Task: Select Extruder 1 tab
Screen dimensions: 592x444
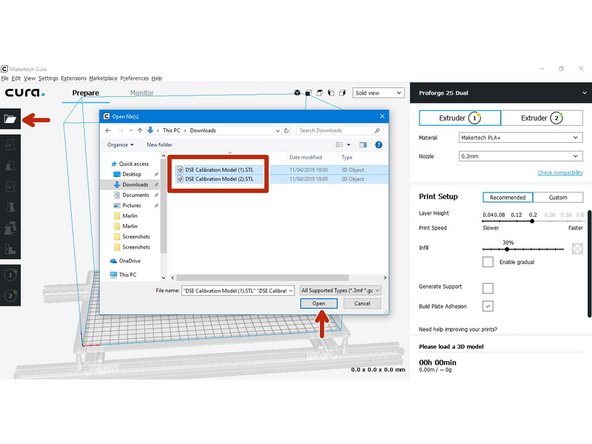Action: point(460,118)
